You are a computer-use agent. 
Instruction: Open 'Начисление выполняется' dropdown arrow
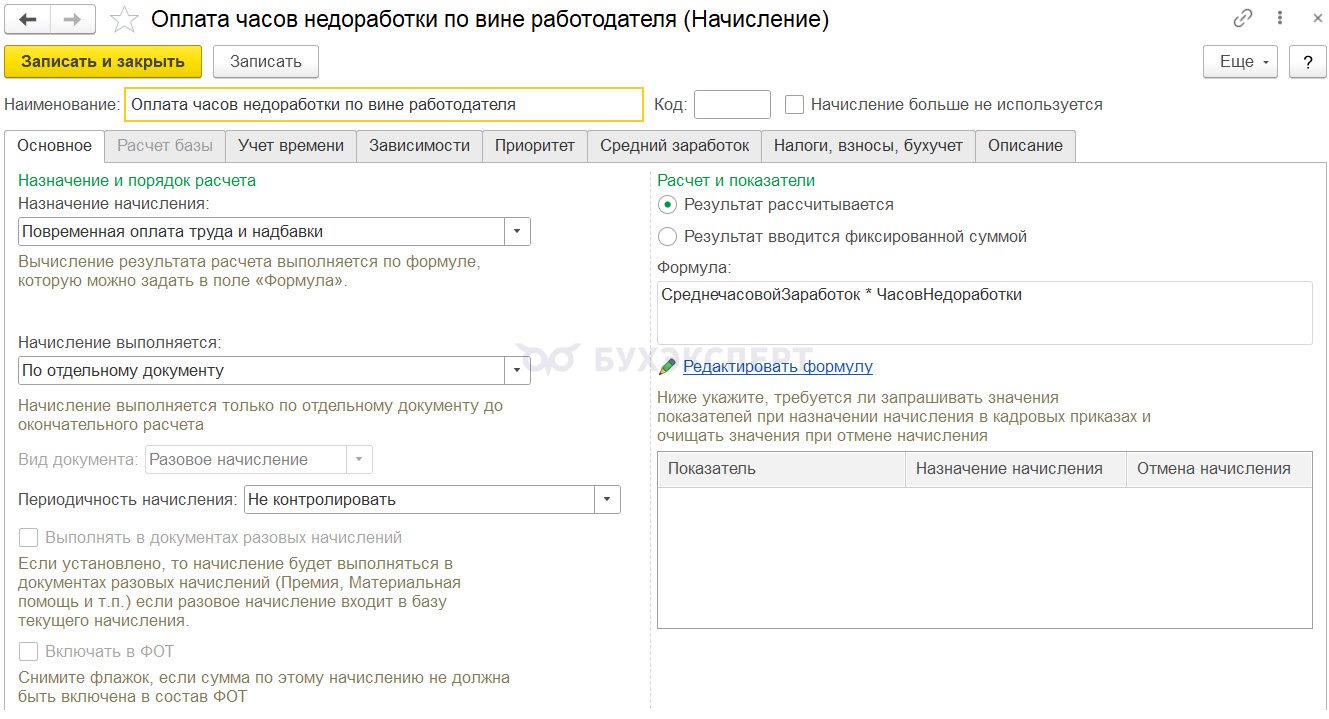click(x=517, y=371)
